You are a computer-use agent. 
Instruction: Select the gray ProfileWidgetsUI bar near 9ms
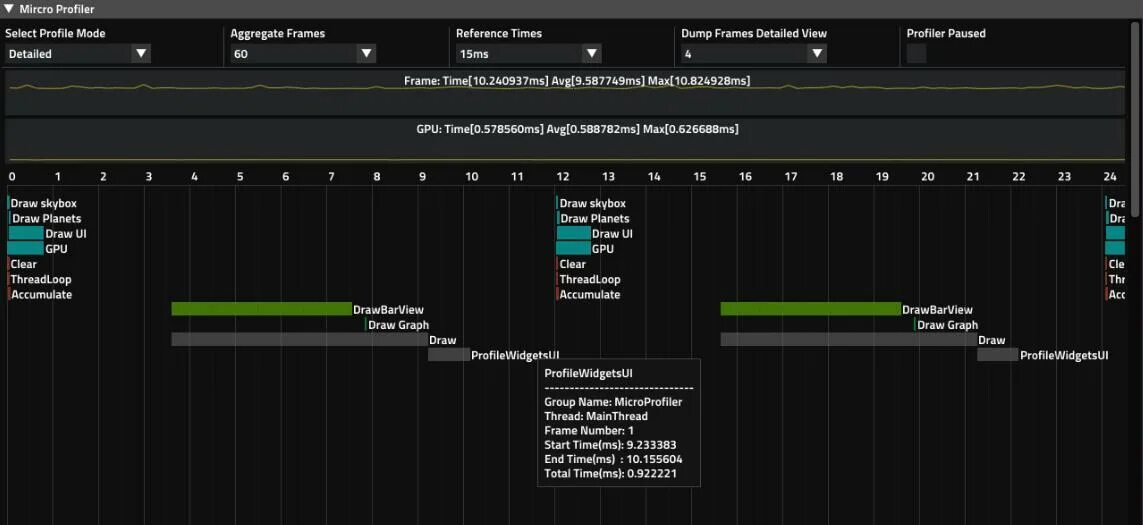pos(449,355)
